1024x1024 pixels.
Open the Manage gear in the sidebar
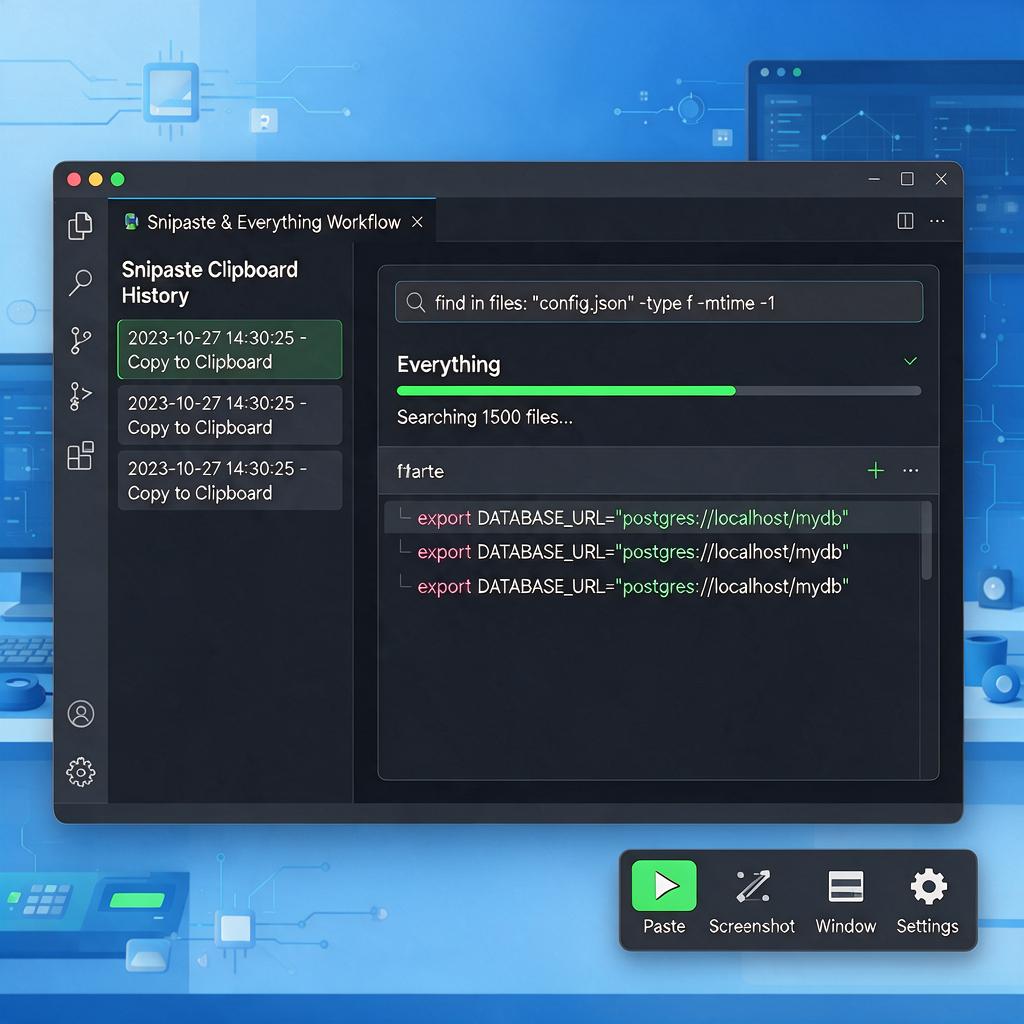81,772
